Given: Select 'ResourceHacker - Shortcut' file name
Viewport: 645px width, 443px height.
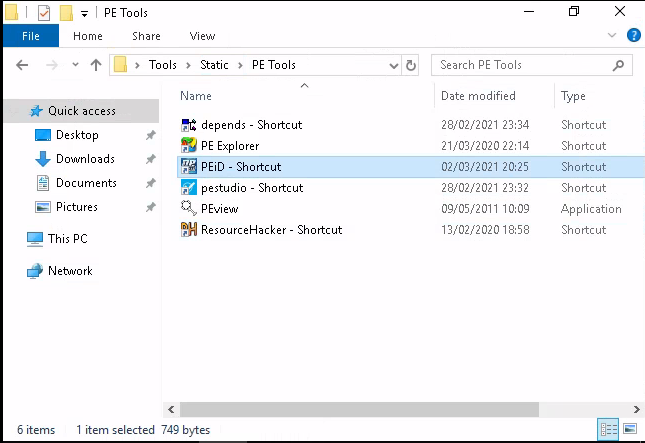Looking at the screenshot, I should 271,230.
